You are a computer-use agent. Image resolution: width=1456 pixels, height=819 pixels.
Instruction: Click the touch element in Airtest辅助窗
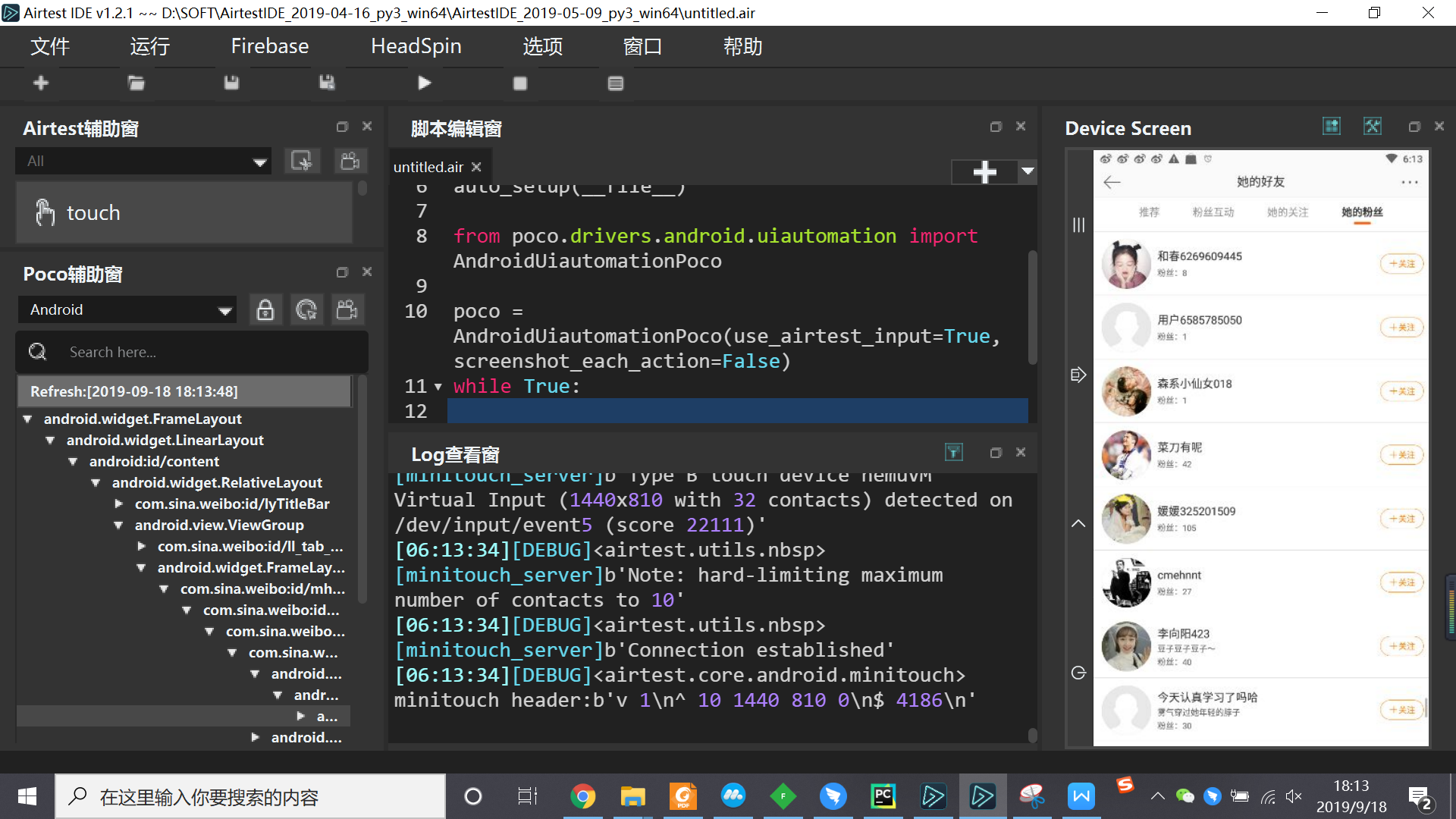90,212
